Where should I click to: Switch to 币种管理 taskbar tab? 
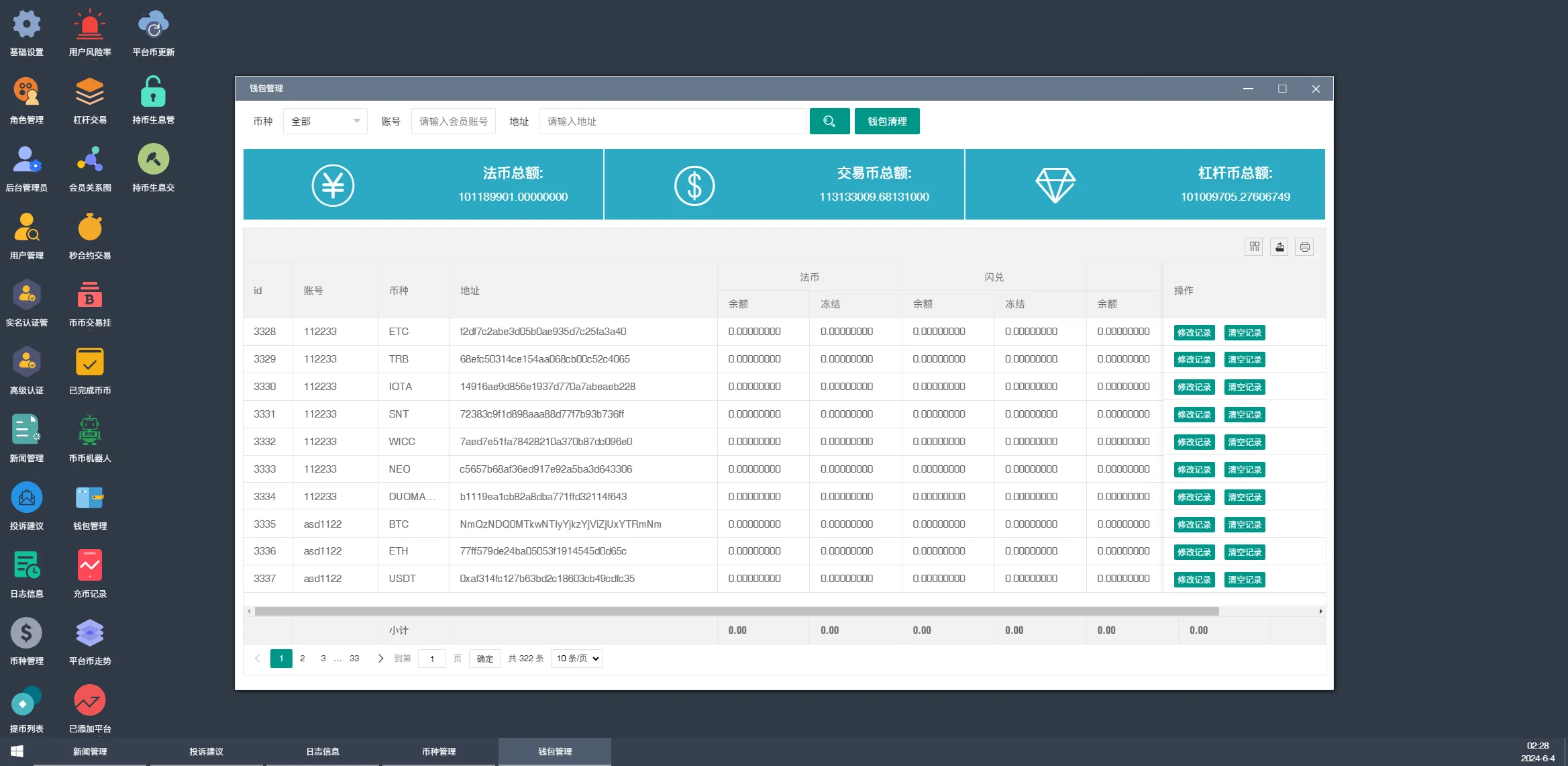pos(439,752)
